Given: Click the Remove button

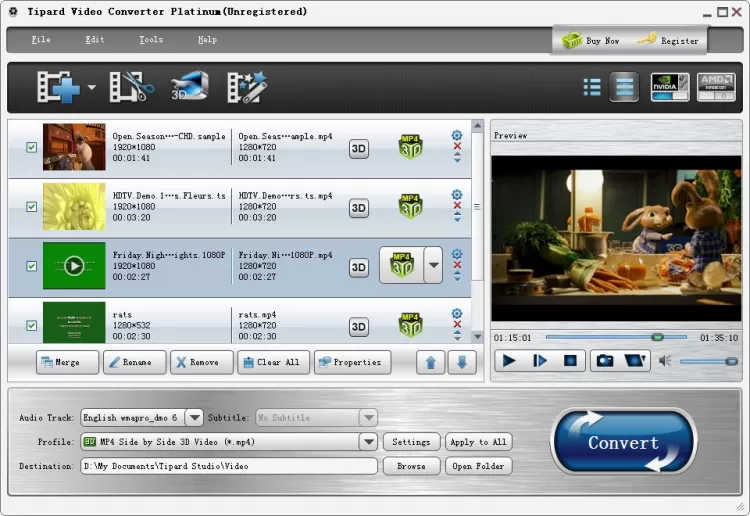Looking at the screenshot, I should point(202,362).
